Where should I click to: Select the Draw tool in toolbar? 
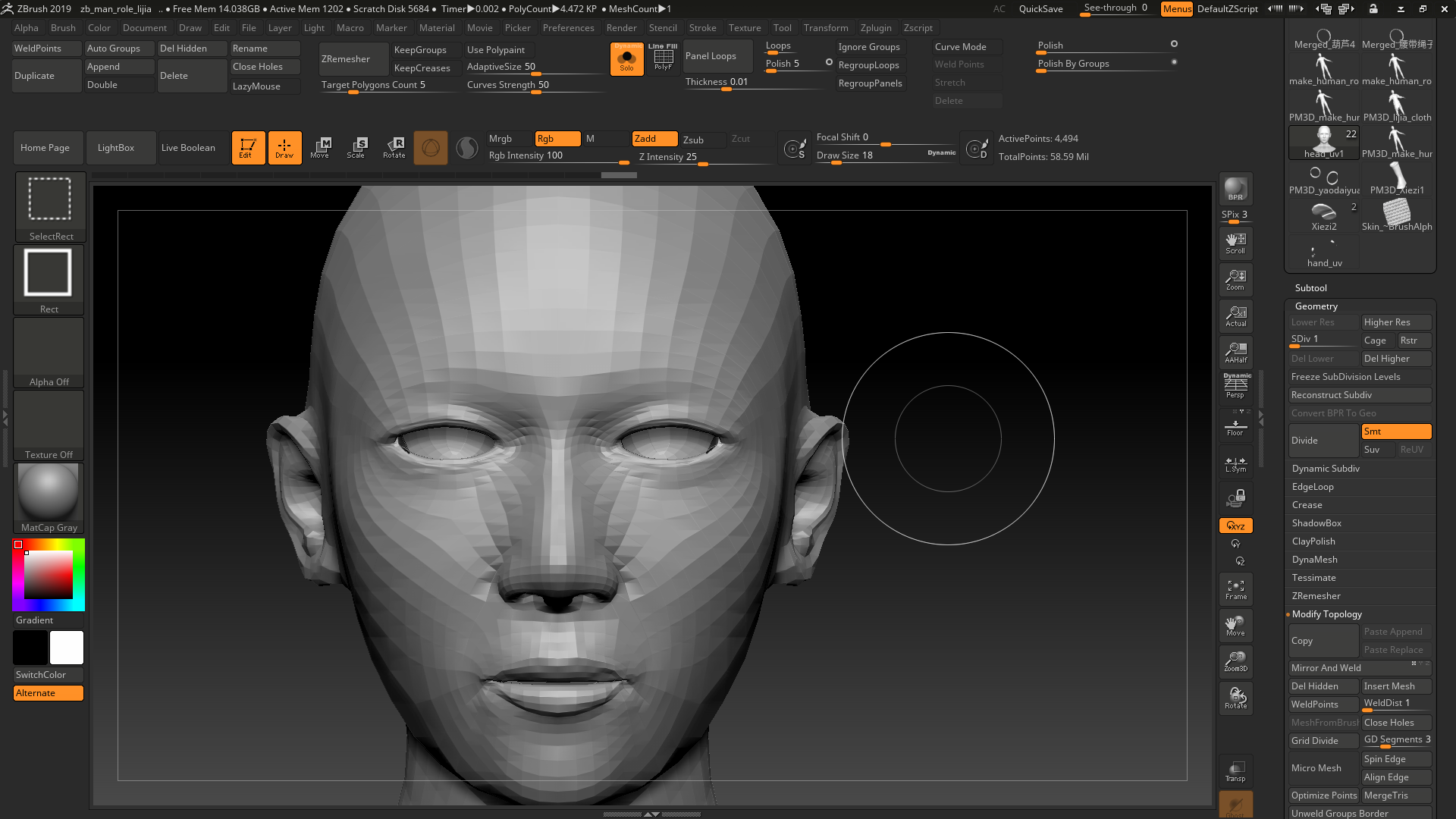point(284,147)
